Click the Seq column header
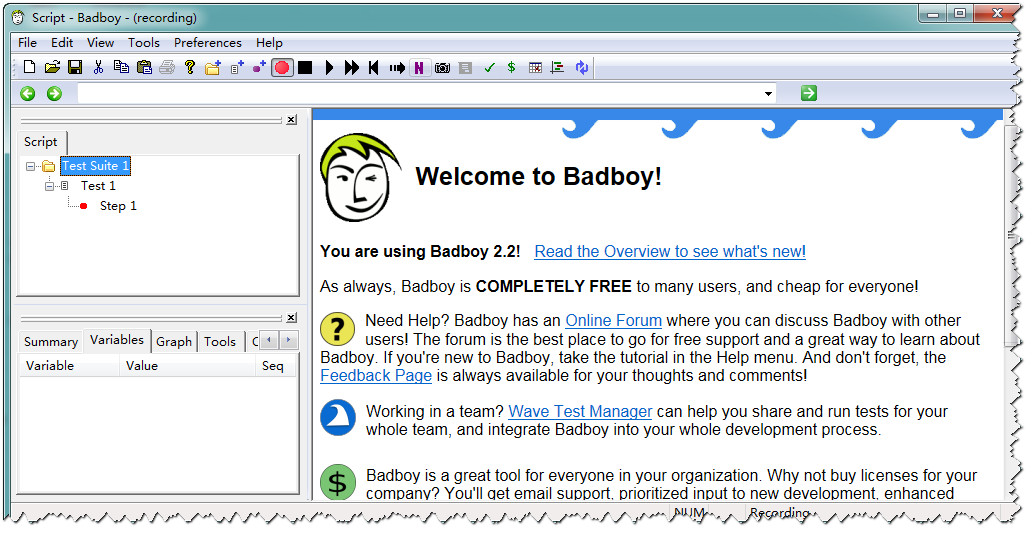This screenshot has width=1032, height=533. tap(276, 366)
